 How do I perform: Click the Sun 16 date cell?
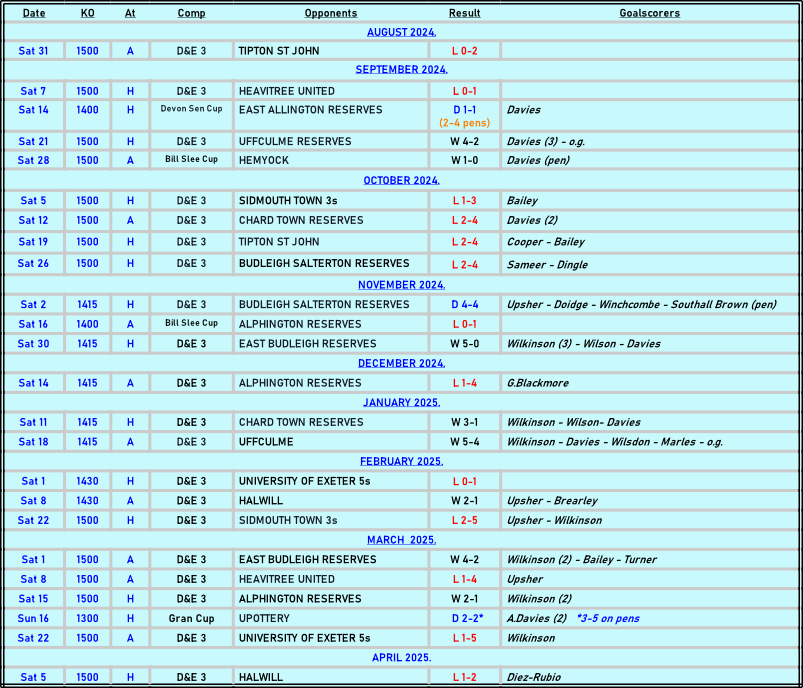(x=34, y=619)
